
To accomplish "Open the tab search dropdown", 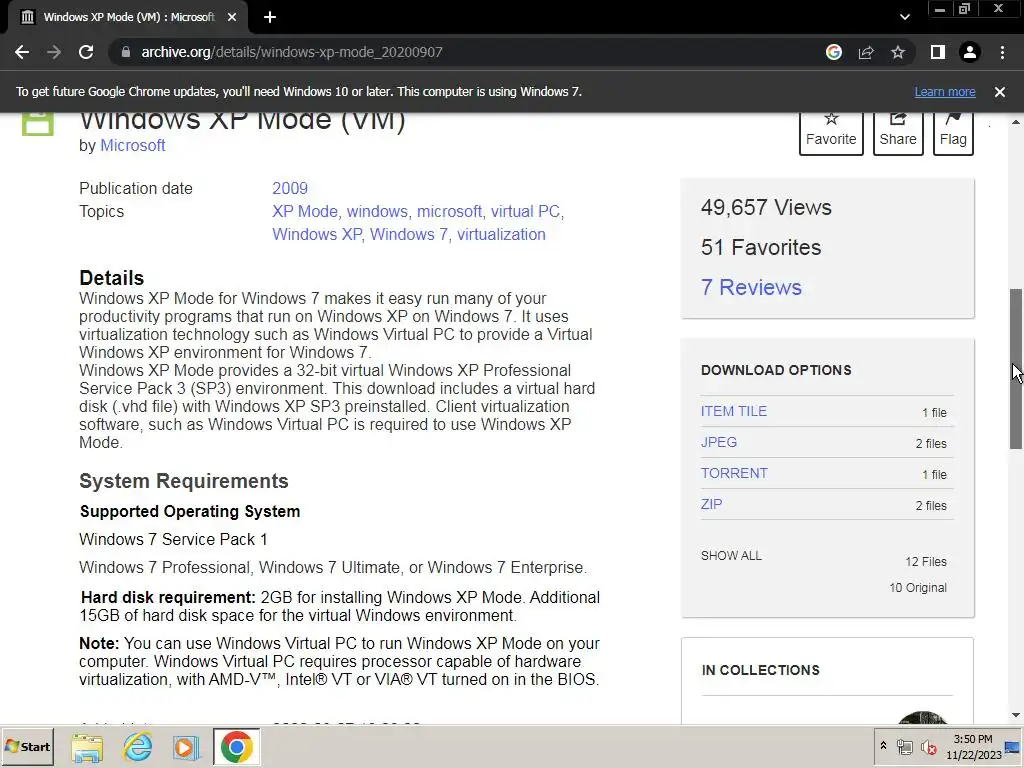I will coord(904,18).
